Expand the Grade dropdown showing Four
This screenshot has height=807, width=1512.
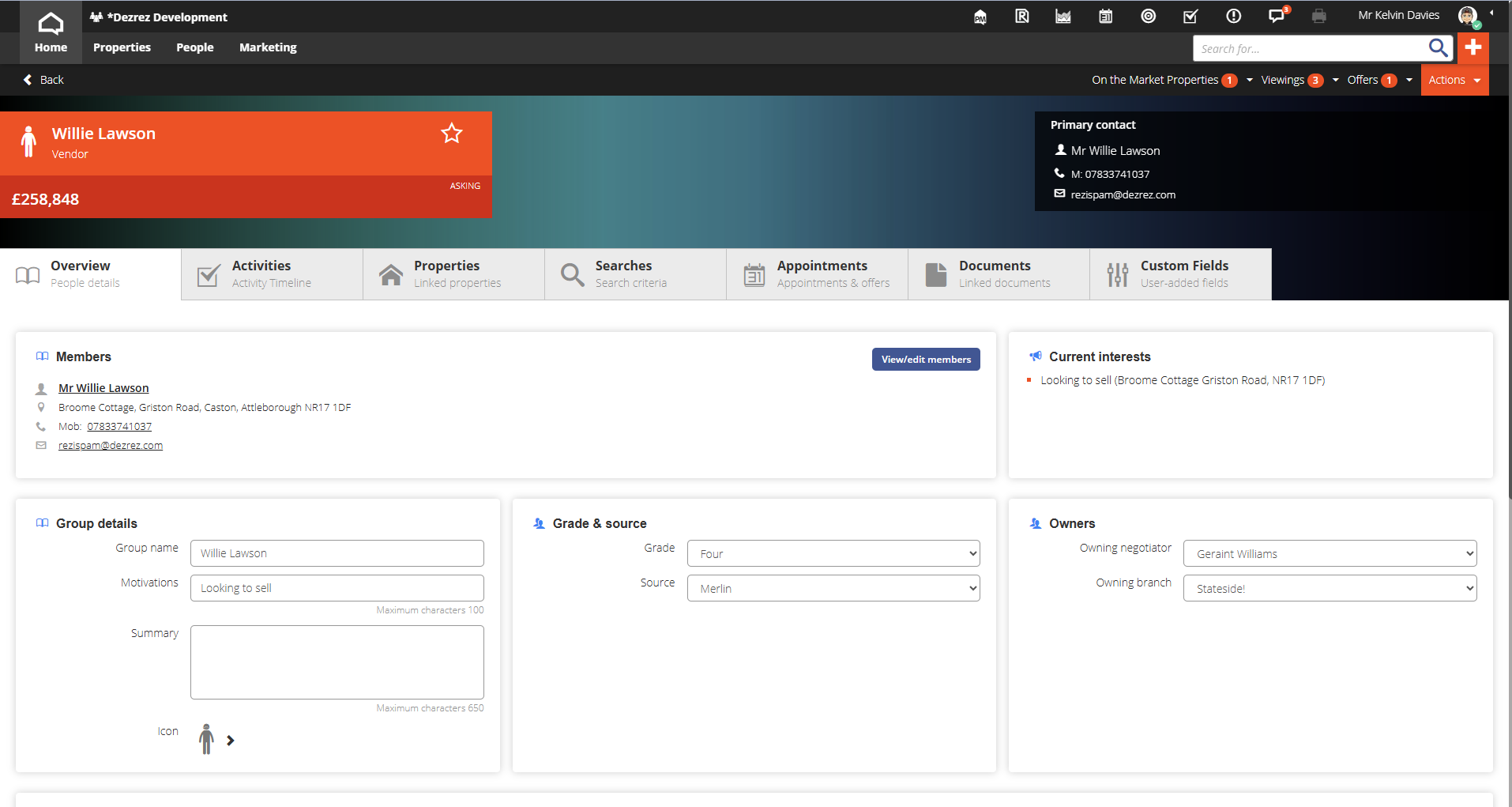click(x=833, y=553)
